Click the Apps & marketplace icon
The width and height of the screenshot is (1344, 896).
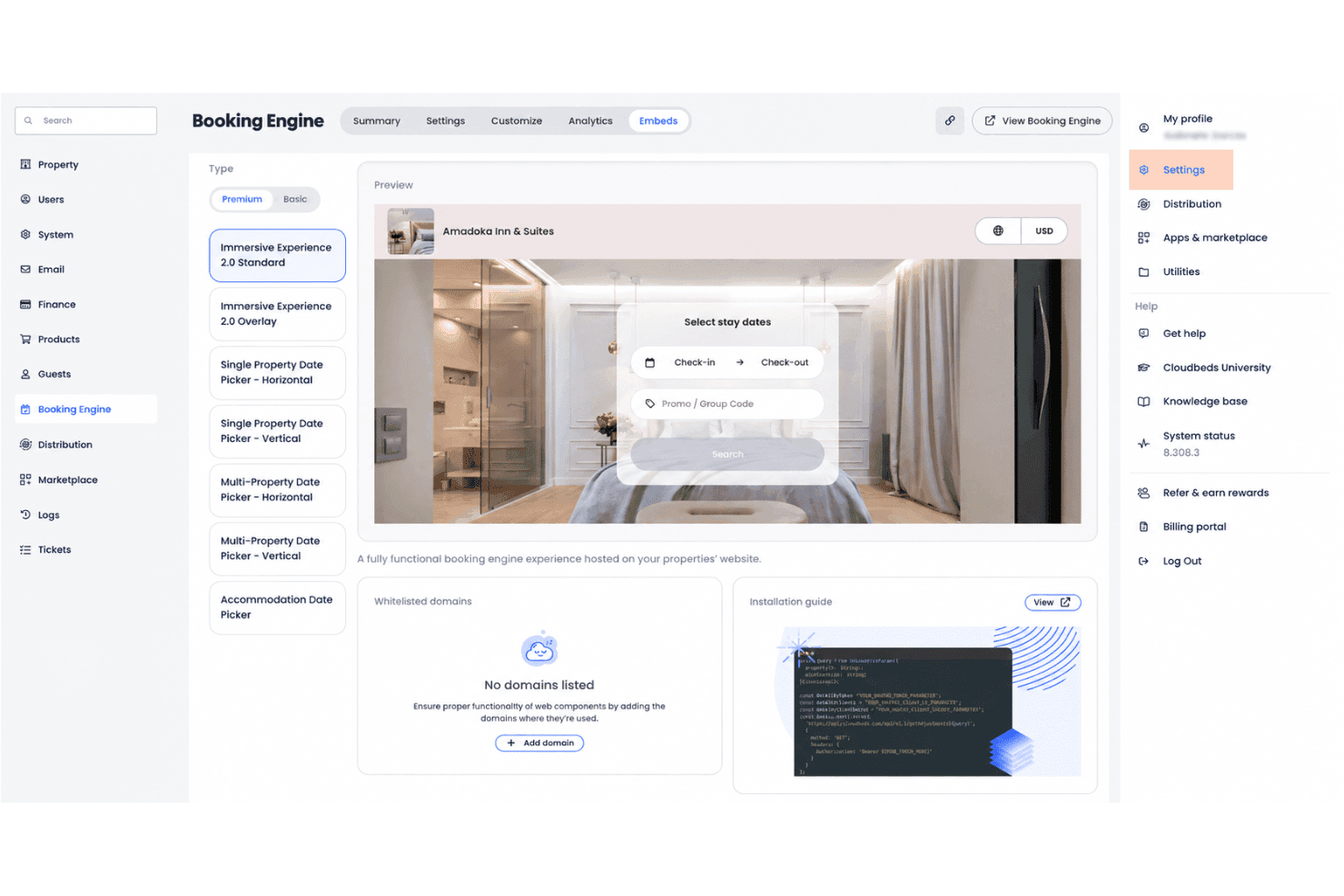pyautogui.click(x=1144, y=238)
